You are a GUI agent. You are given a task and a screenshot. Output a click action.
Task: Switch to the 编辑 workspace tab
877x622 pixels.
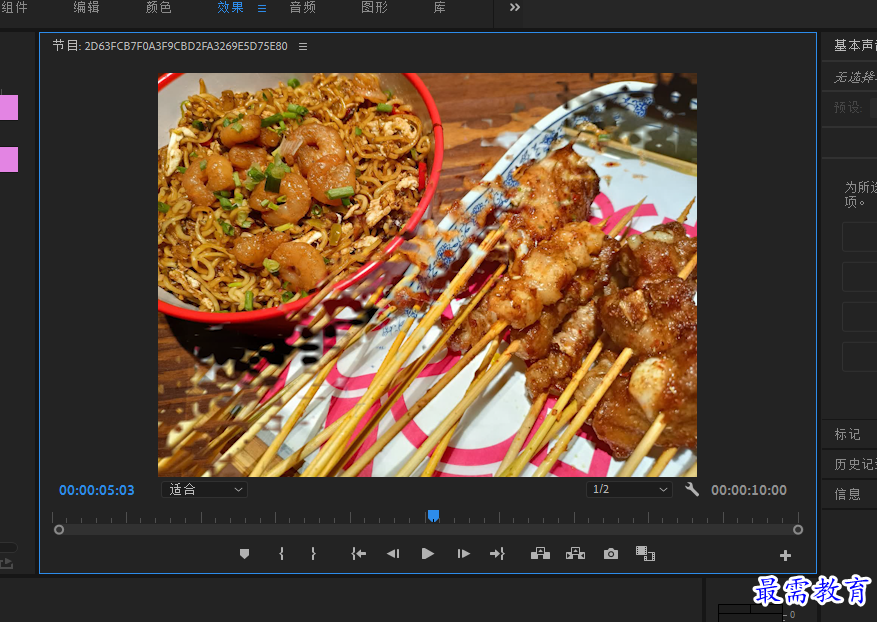coord(86,7)
